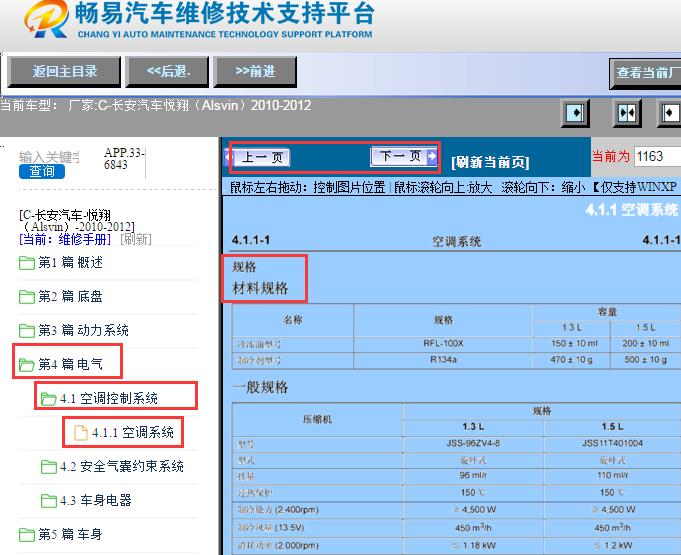Click the <<后退 back button
Image resolution: width=681 pixels, height=555 pixels.
167,72
